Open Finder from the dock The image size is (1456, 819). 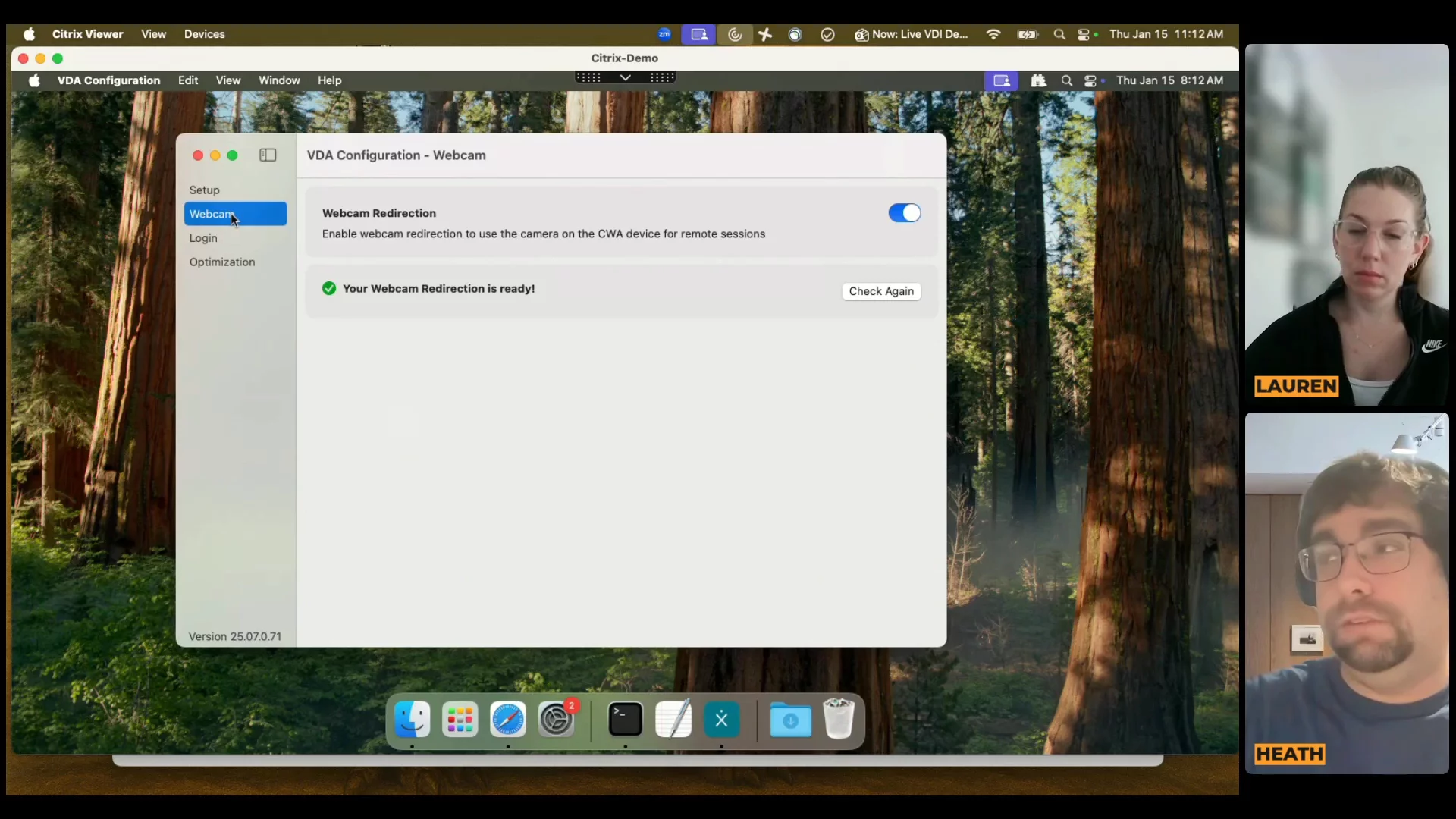tap(413, 719)
